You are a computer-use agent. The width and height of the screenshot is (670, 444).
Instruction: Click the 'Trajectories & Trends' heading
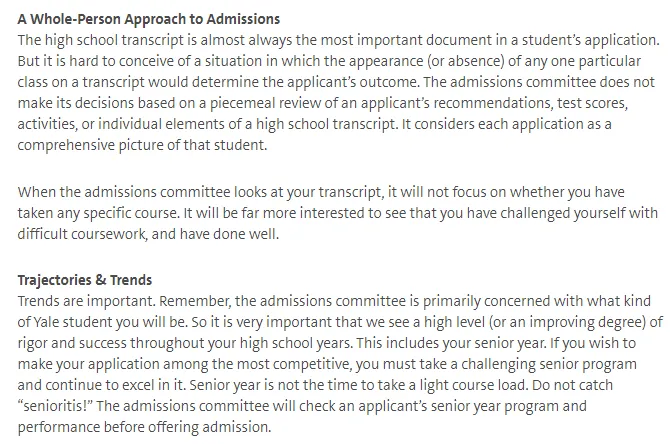pos(85,280)
